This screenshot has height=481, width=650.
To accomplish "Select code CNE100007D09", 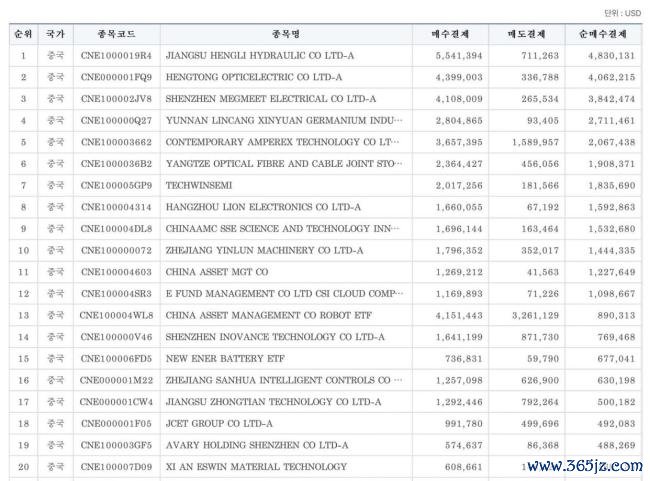I will pos(116,466).
